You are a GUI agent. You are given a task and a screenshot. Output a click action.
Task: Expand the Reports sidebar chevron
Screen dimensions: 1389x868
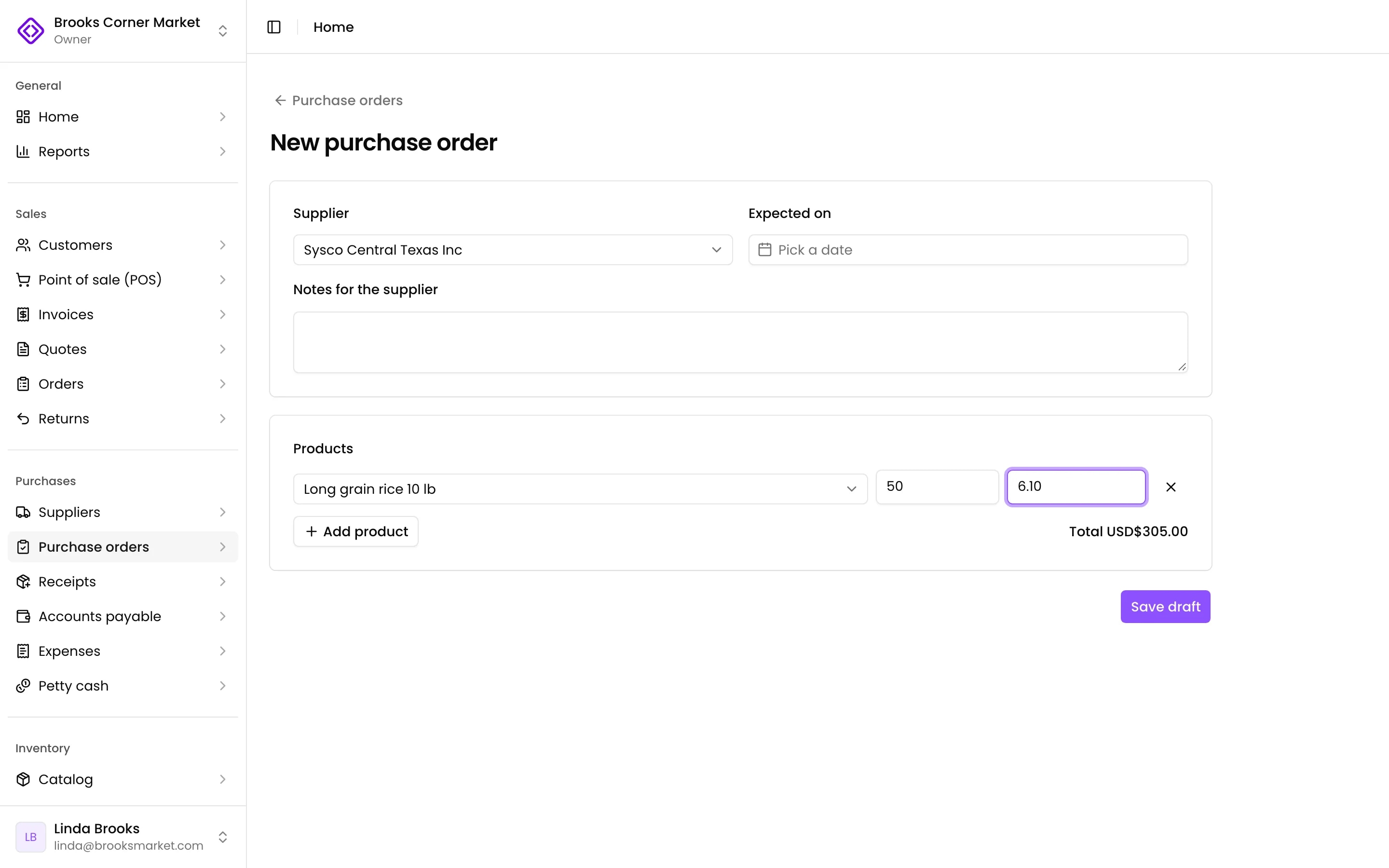tap(223, 151)
